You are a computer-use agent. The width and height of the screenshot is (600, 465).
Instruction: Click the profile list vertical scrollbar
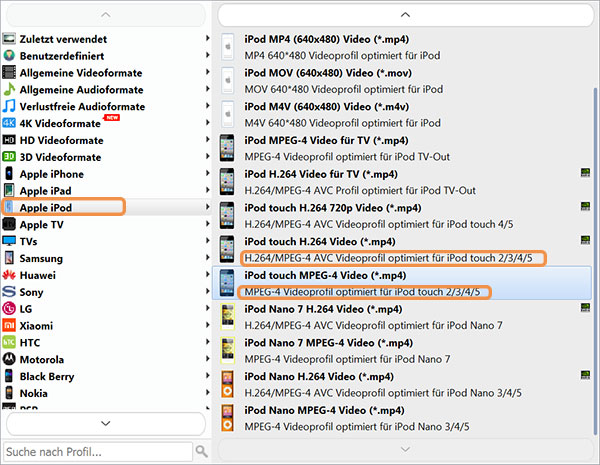[595, 261]
